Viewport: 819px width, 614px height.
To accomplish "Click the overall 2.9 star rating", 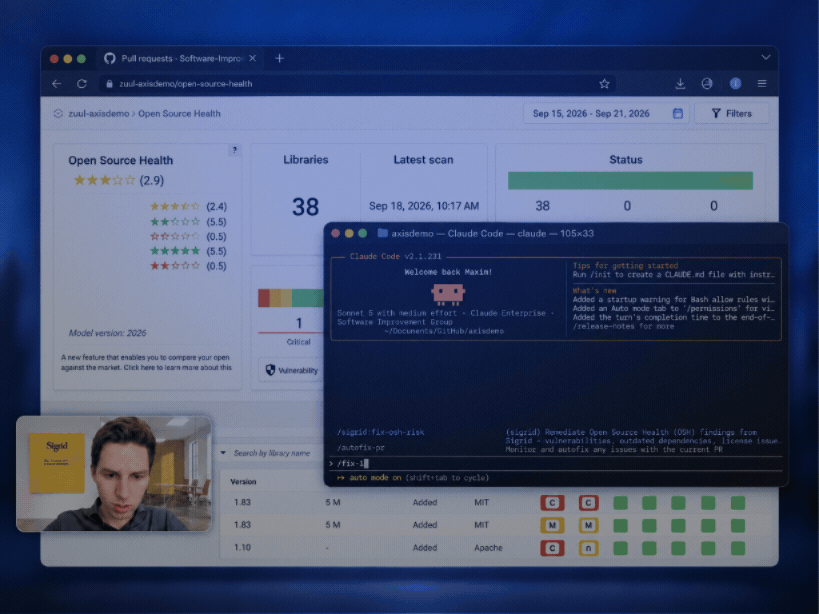I will click(119, 181).
